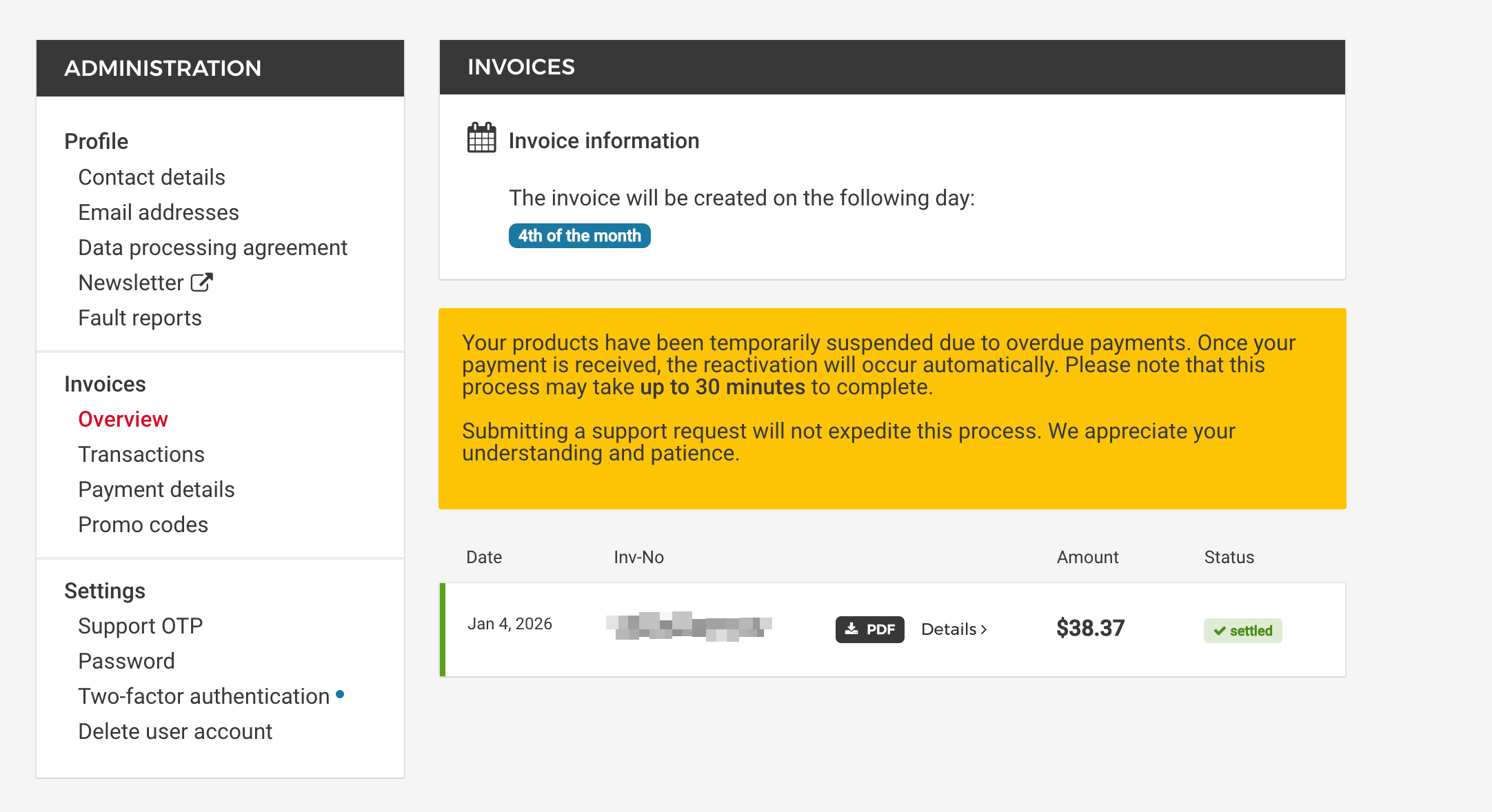
Task: Open Contact details page
Action: point(152,177)
